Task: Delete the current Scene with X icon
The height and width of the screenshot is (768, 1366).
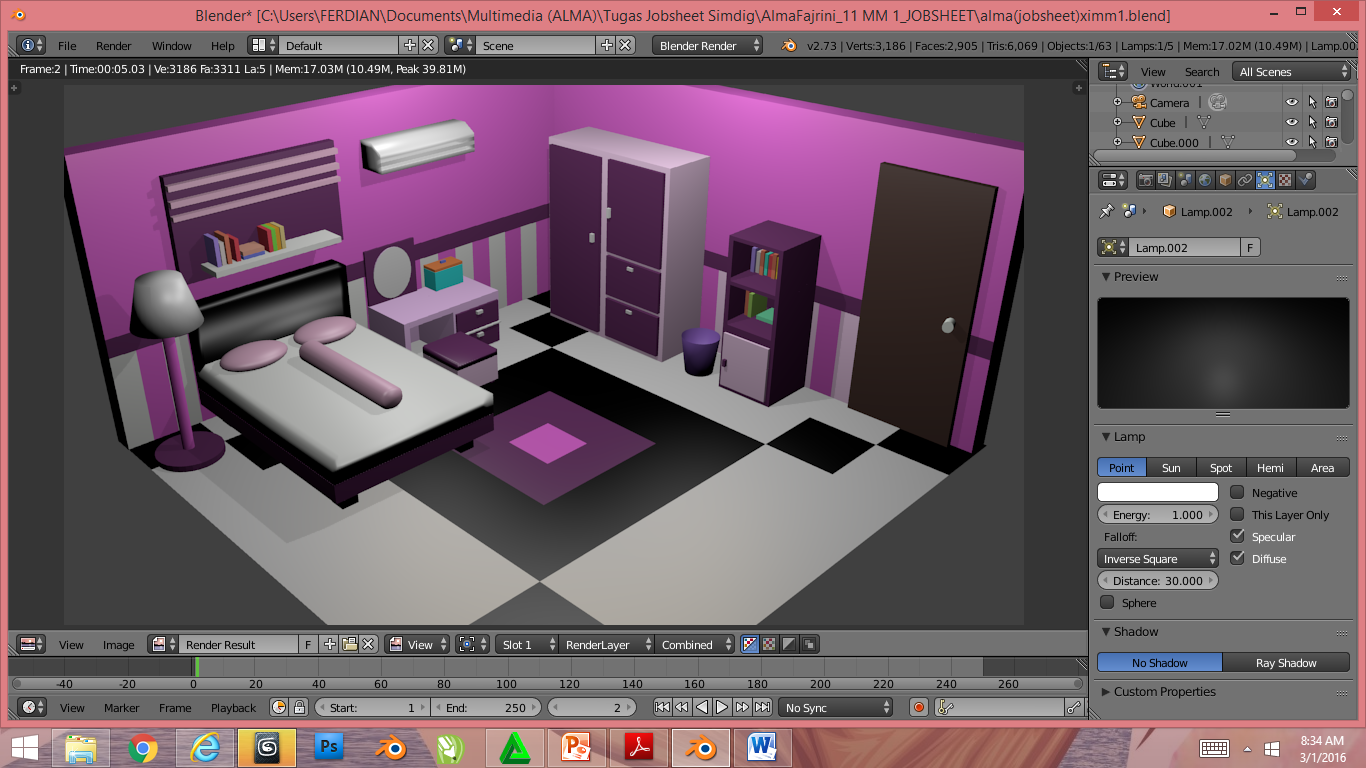Action: click(x=625, y=46)
